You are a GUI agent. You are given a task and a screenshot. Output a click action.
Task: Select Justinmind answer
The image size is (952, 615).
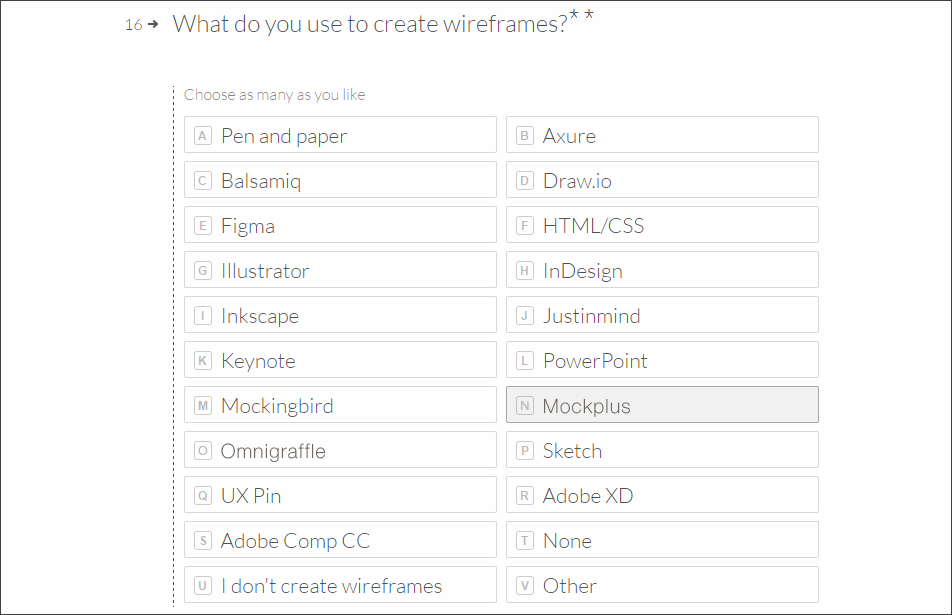(662, 315)
